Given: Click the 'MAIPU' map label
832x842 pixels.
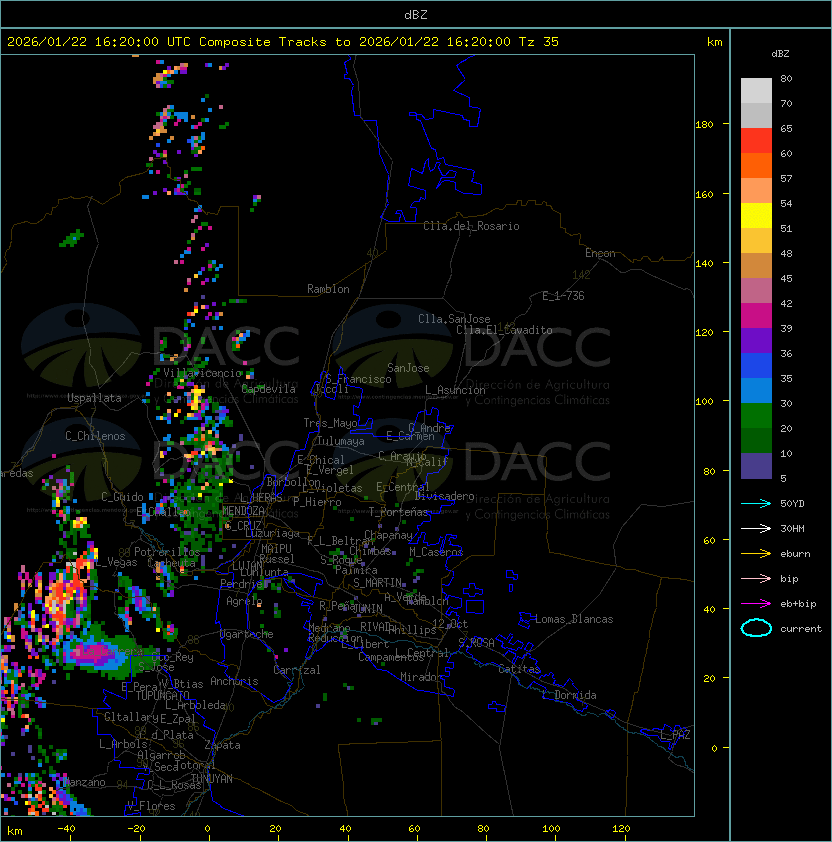Looking at the screenshot, I should click(x=276, y=549).
